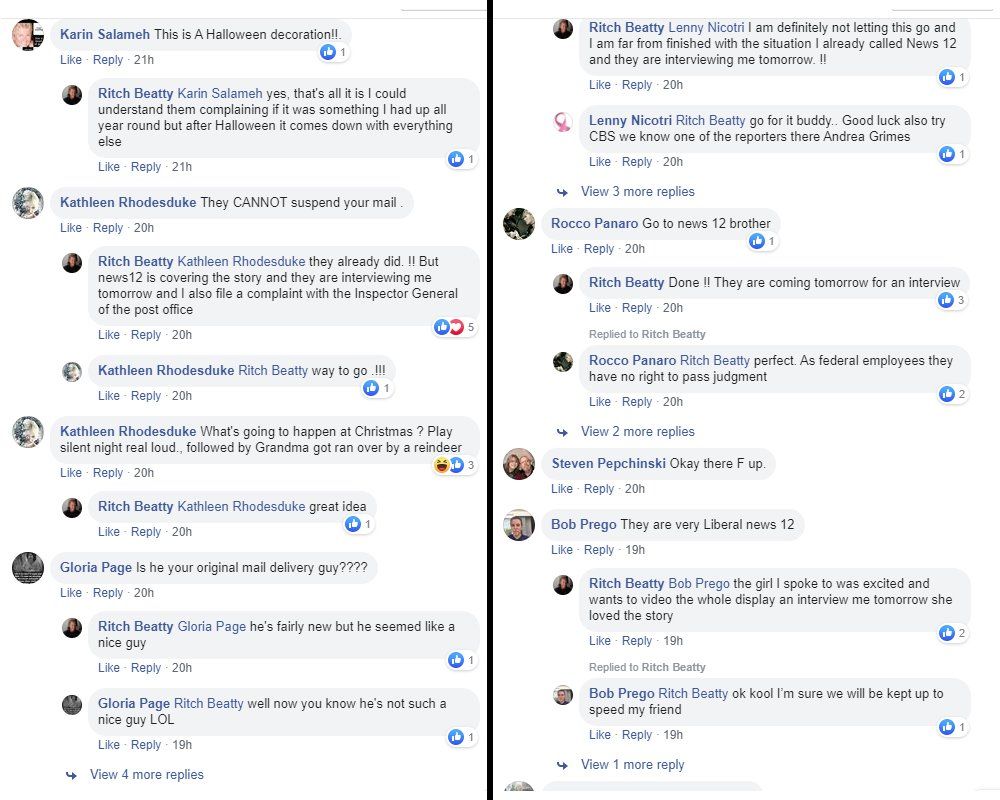Click Bob Prego's avatar beside 'They are very Liberal news 12'

pyautogui.click(x=518, y=525)
